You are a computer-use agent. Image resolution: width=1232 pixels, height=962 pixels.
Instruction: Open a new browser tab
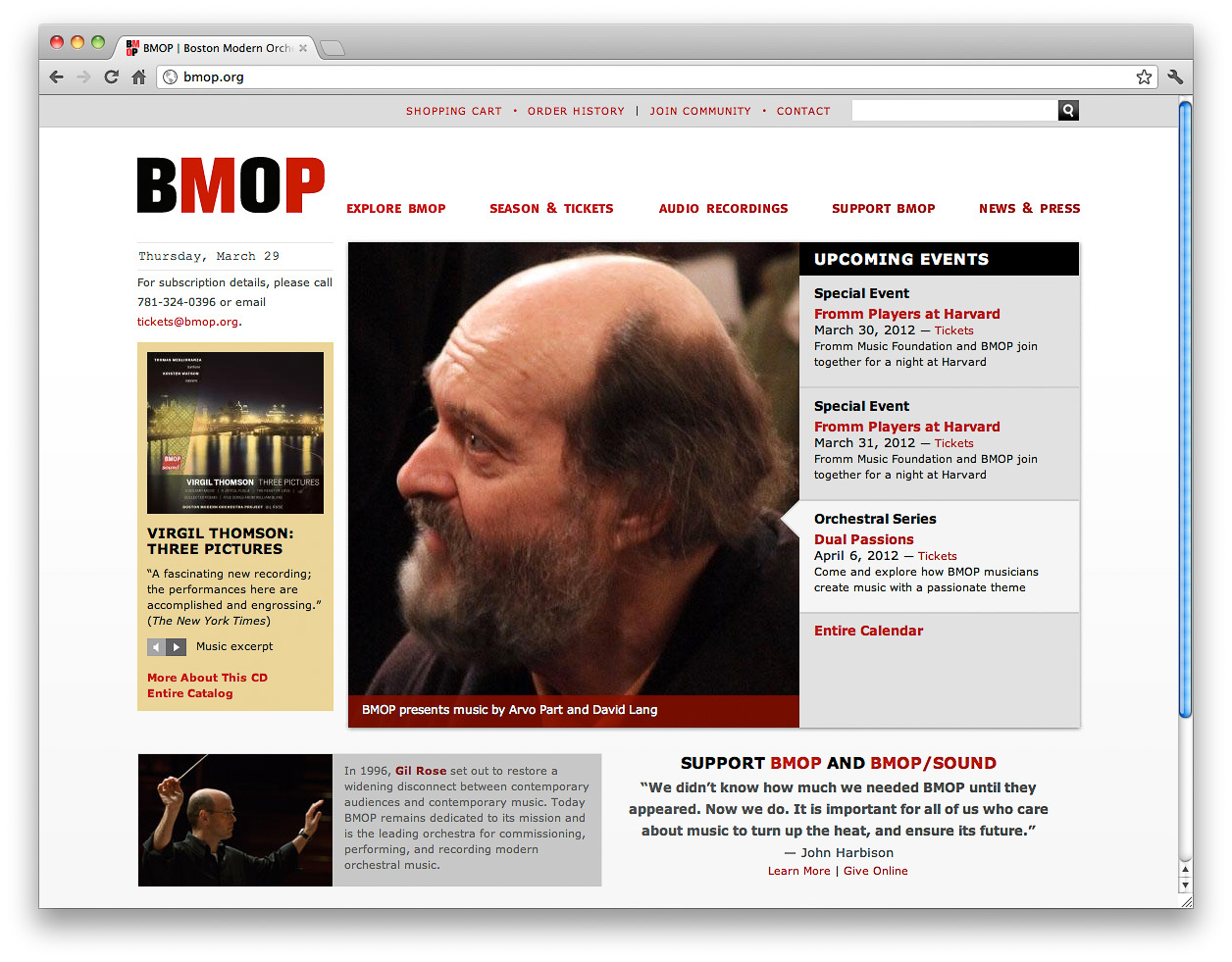(333, 48)
